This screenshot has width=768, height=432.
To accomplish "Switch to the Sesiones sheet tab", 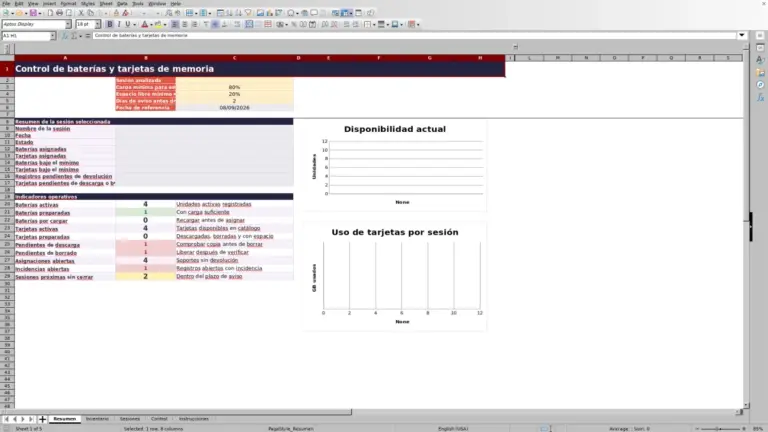I will click(130, 419).
